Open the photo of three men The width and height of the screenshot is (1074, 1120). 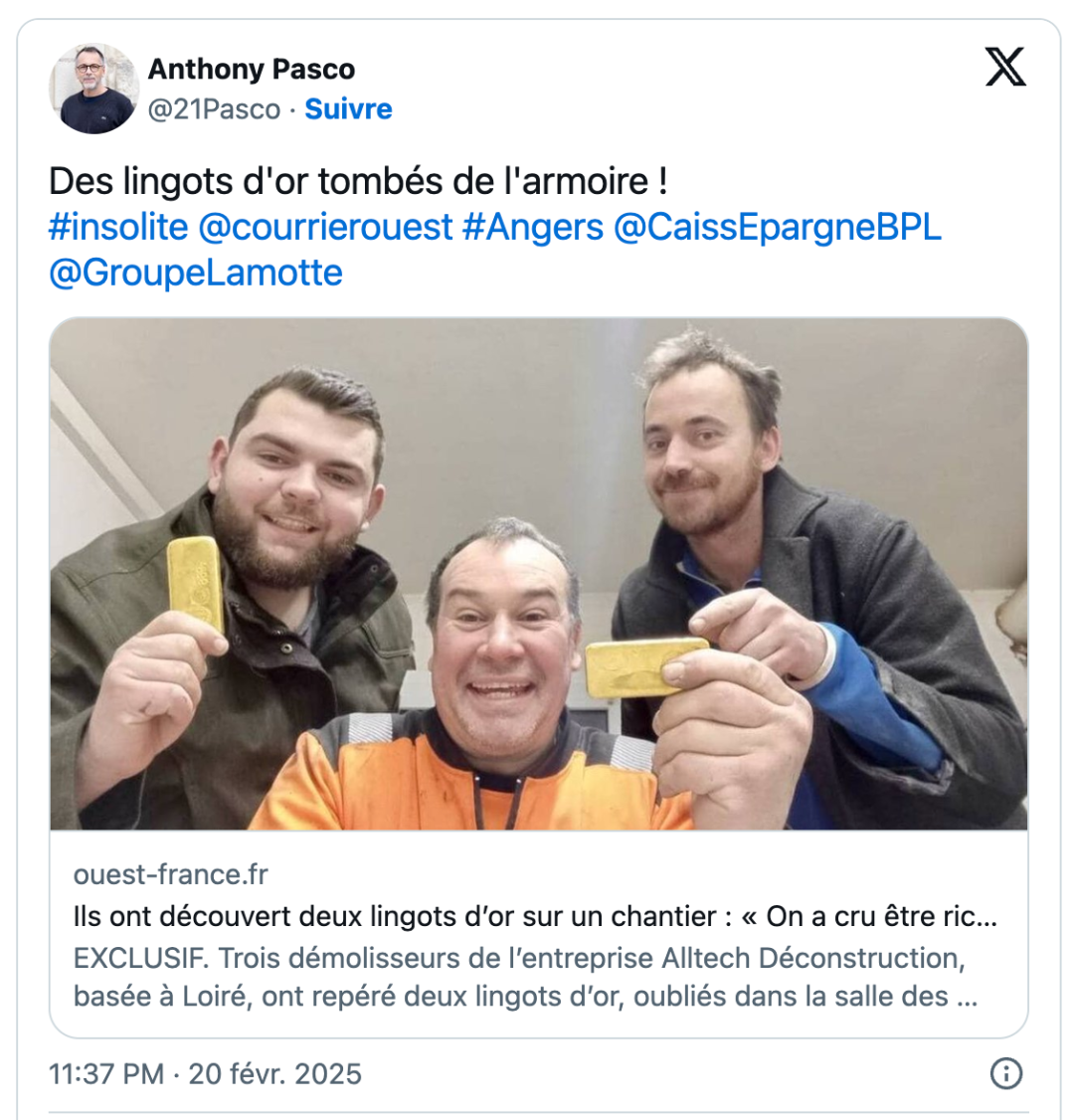538,574
